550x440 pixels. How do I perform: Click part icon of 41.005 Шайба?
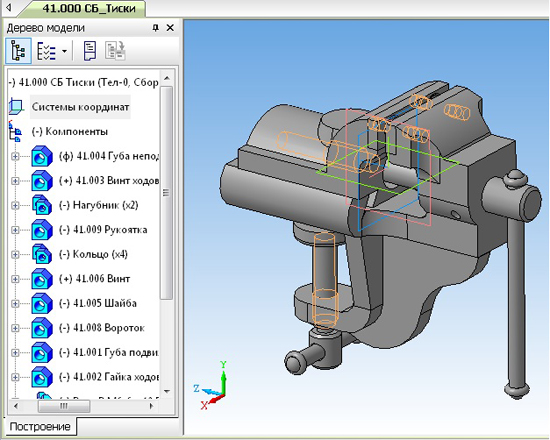[42, 304]
